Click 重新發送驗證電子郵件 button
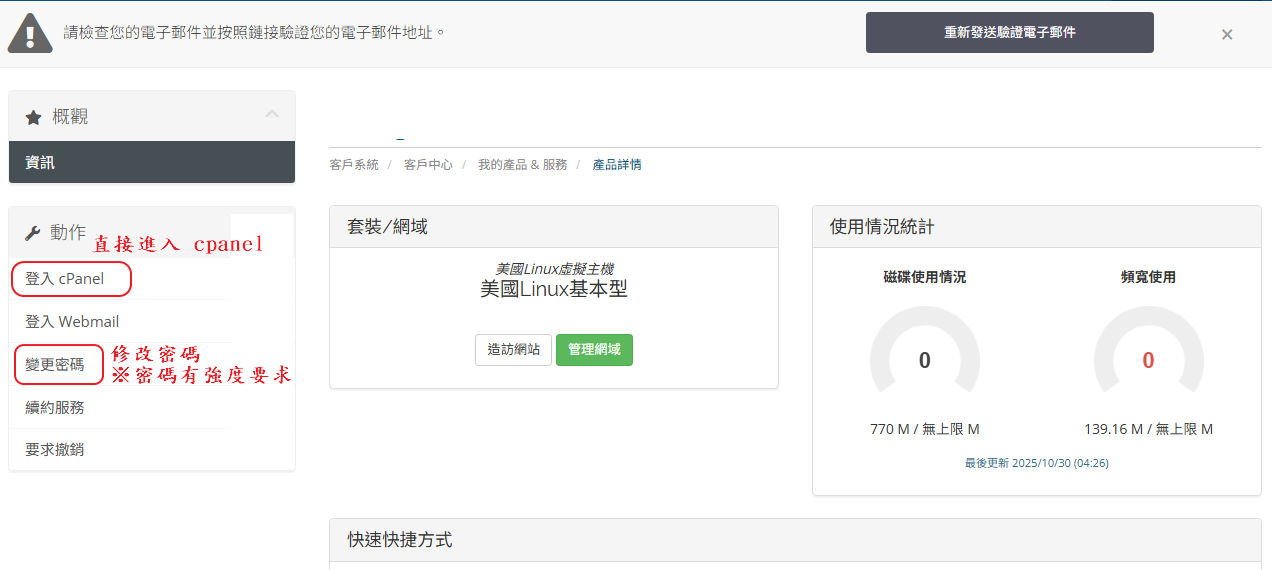Screen dimensions: 1272x570 (1009, 32)
